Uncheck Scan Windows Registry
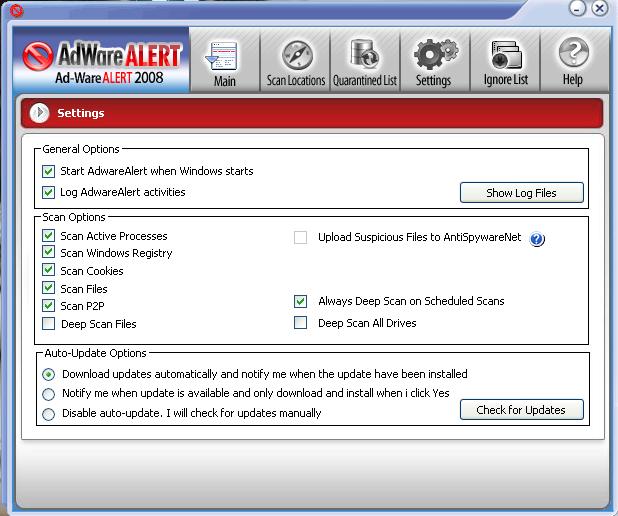The image size is (618, 516). 48,252
